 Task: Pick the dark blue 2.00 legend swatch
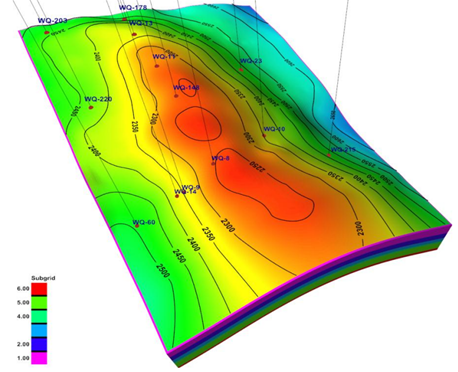point(39,344)
